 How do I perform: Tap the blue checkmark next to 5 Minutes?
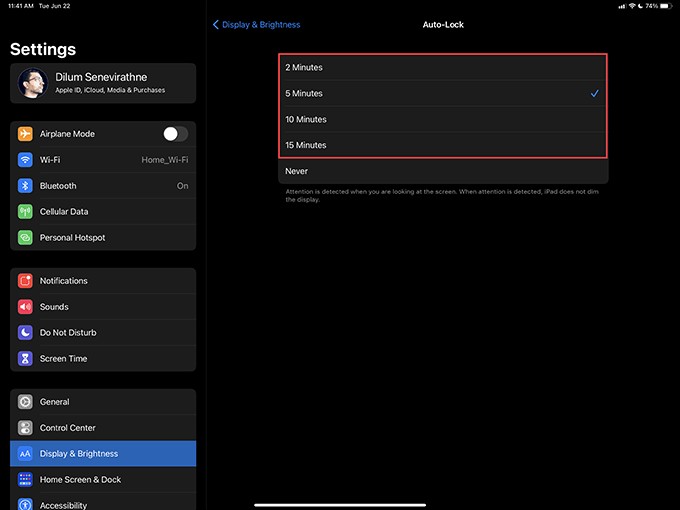(x=595, y=93)
